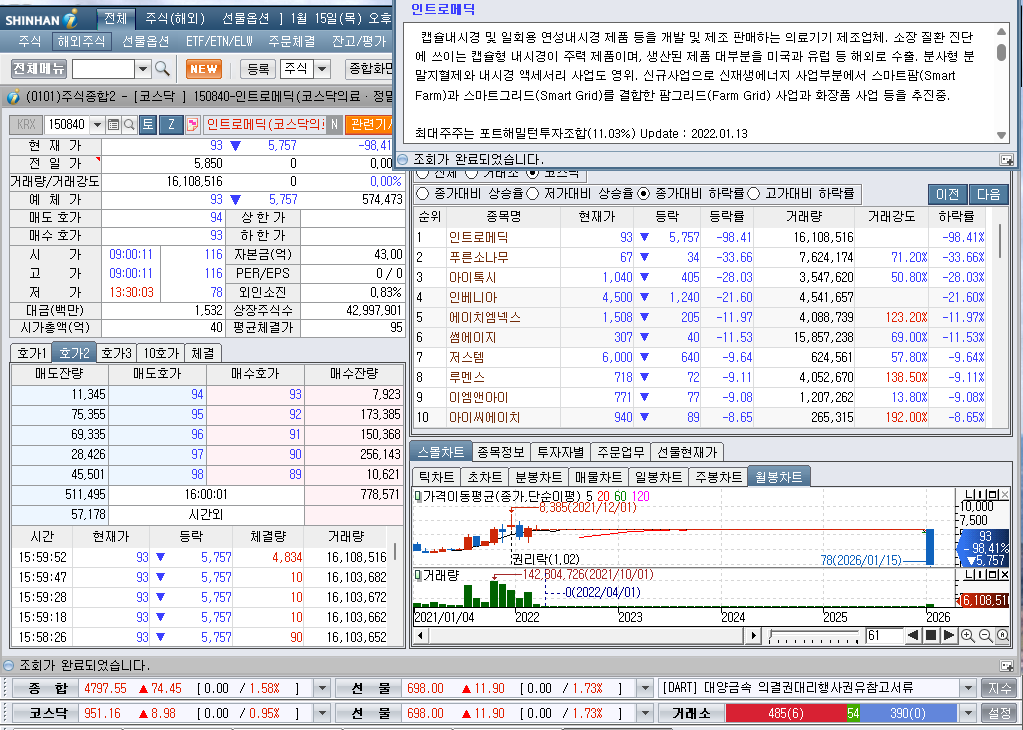Select the 저가대비 상승율 radio button
The height and width of the screenshot is (730, 1023).
point(532,194)
